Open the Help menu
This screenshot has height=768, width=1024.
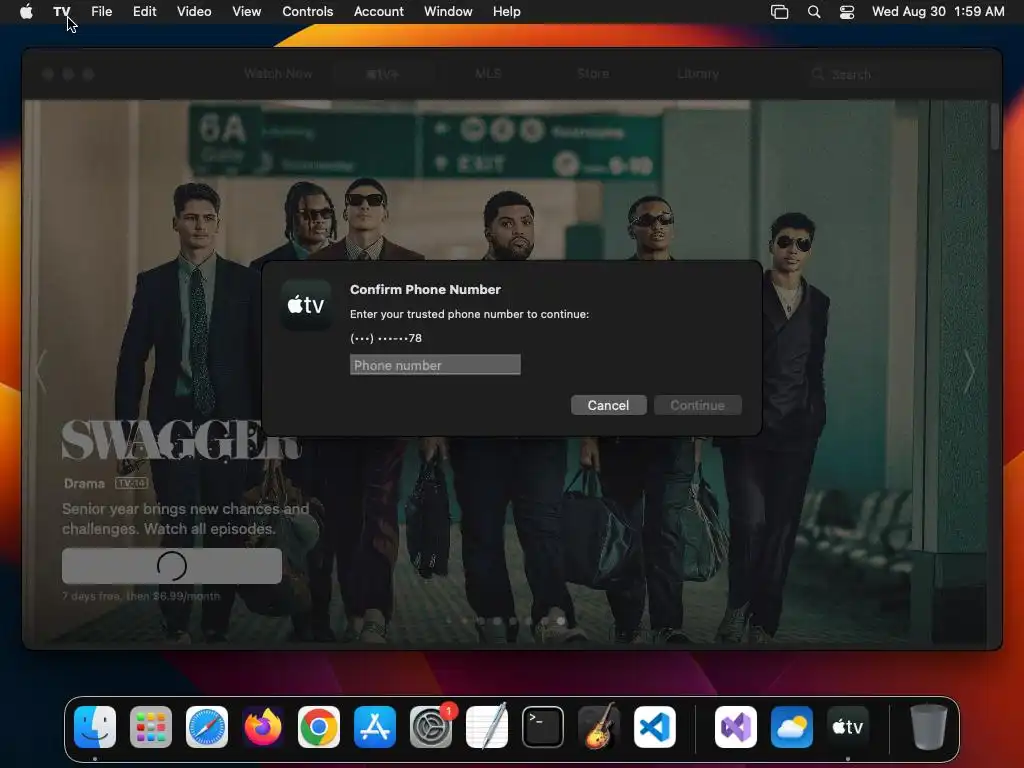tap(506, 11)
